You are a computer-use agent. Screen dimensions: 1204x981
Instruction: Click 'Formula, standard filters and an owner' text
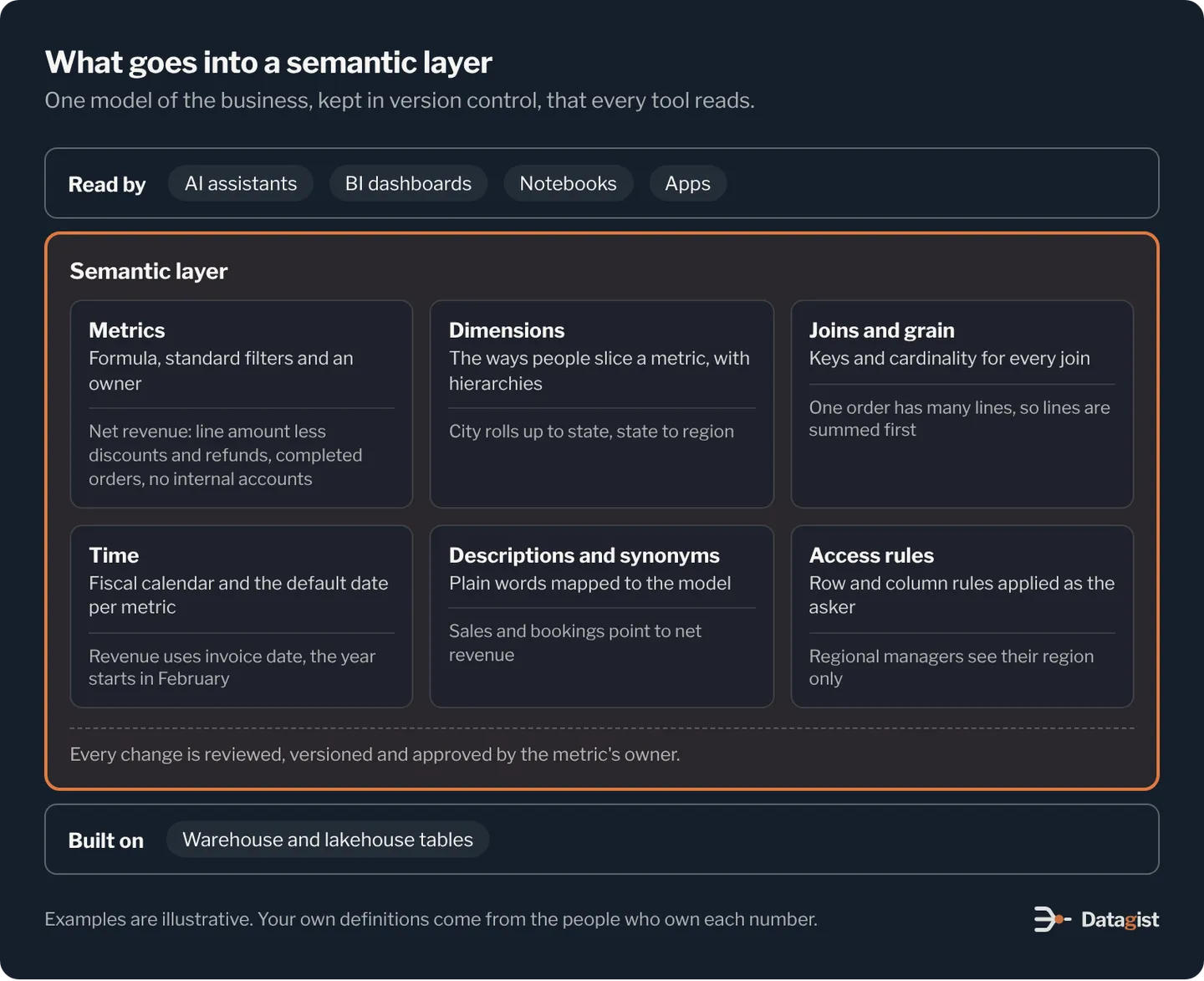tap(221, 370)
